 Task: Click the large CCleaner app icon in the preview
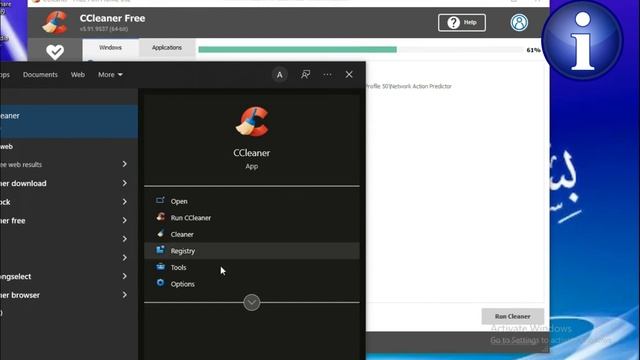coord(252,122)
